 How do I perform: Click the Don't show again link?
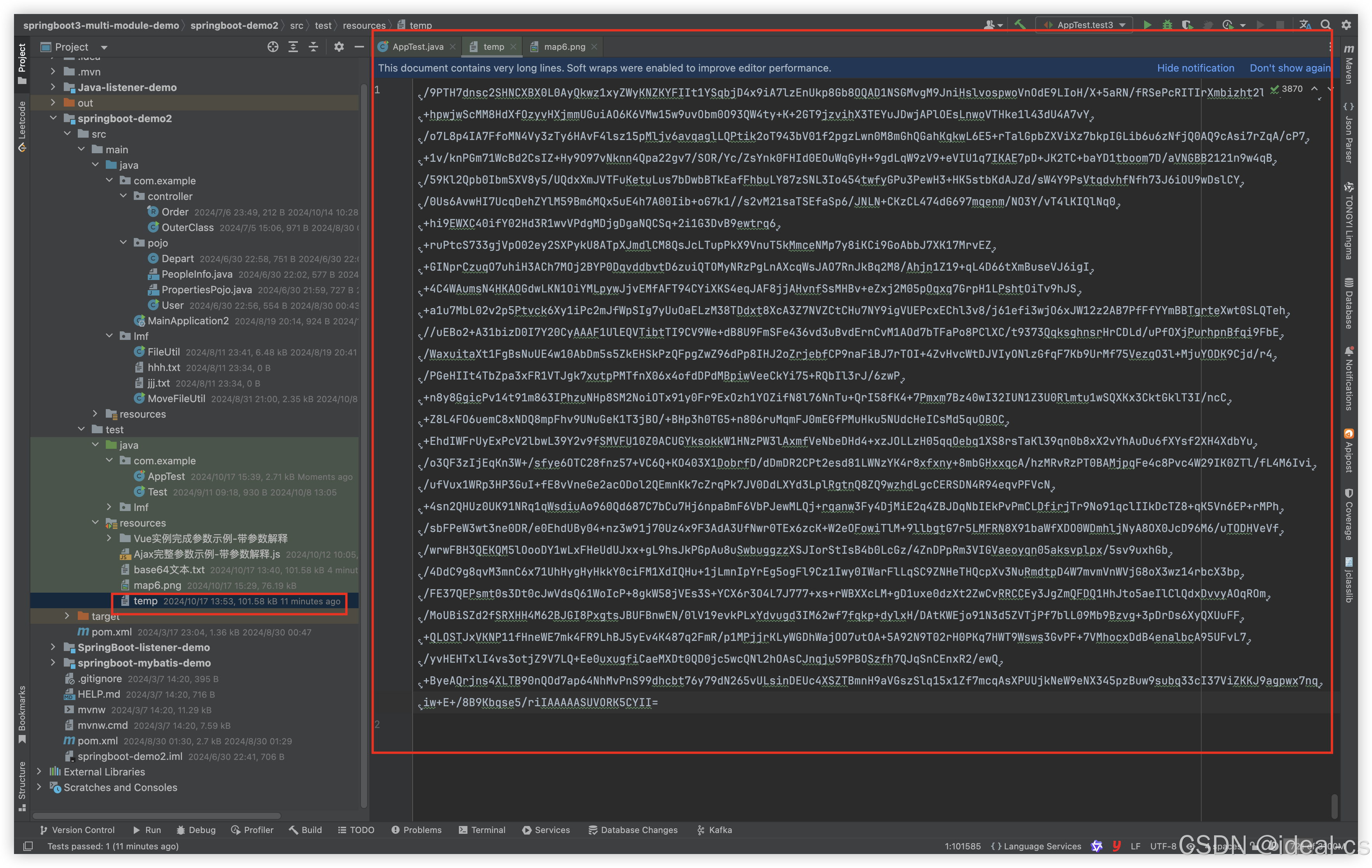click(1290, 68)
